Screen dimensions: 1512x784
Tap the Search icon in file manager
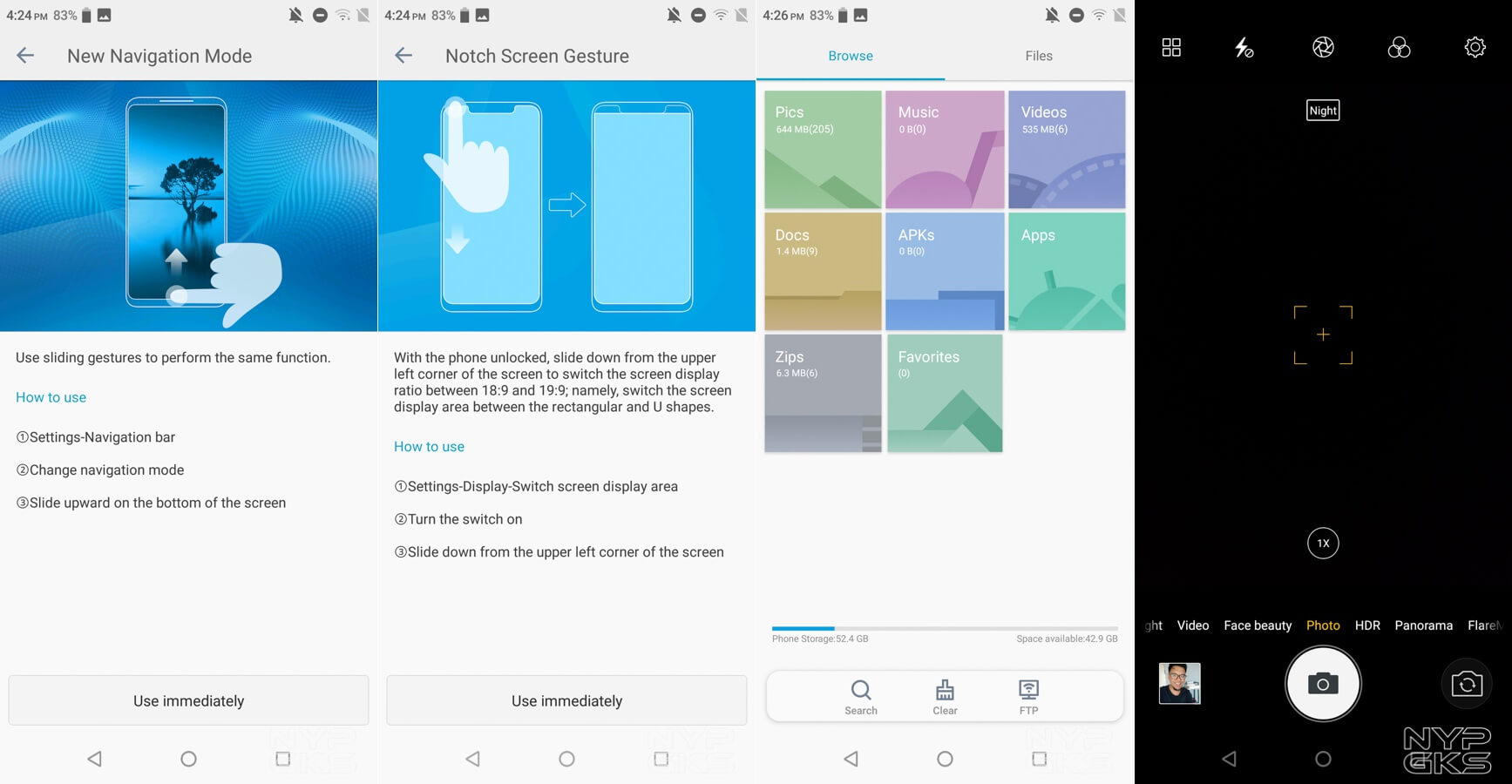(861, 697)
